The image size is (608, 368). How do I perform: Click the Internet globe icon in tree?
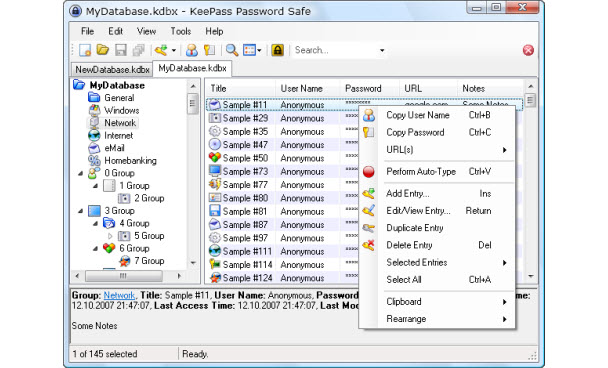point(94,135)
